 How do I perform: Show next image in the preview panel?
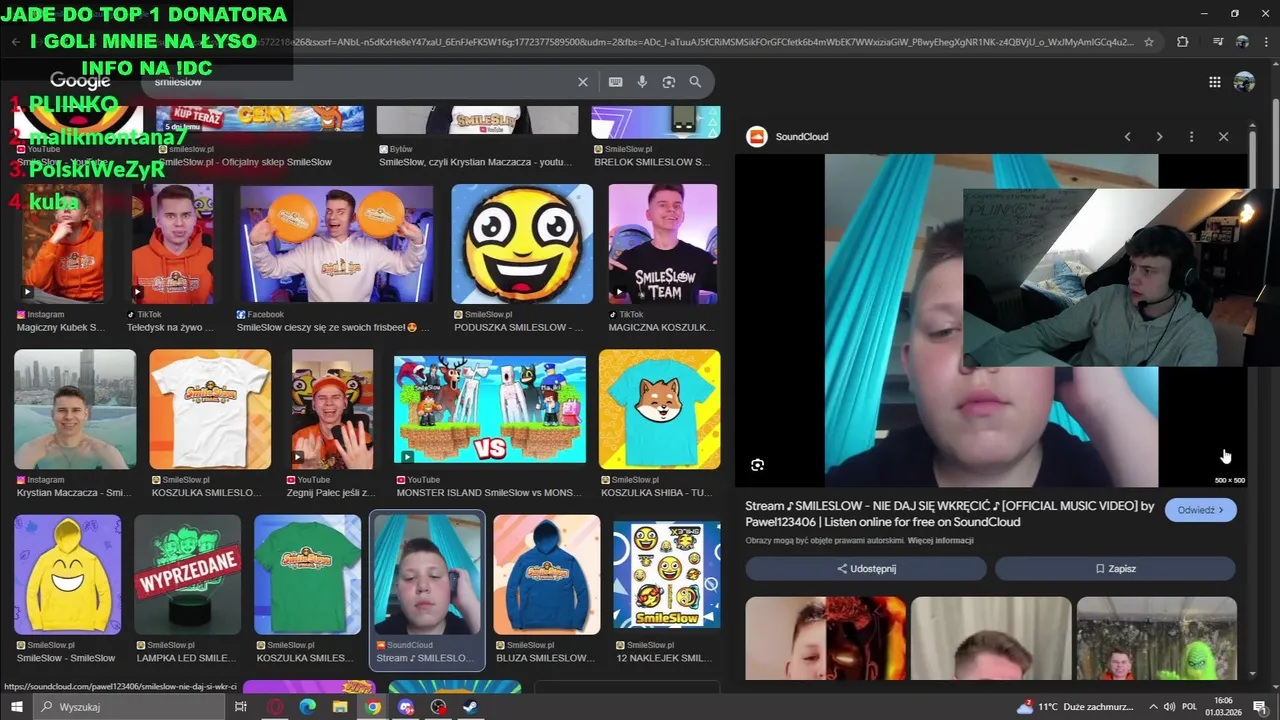click(1159, 137)
